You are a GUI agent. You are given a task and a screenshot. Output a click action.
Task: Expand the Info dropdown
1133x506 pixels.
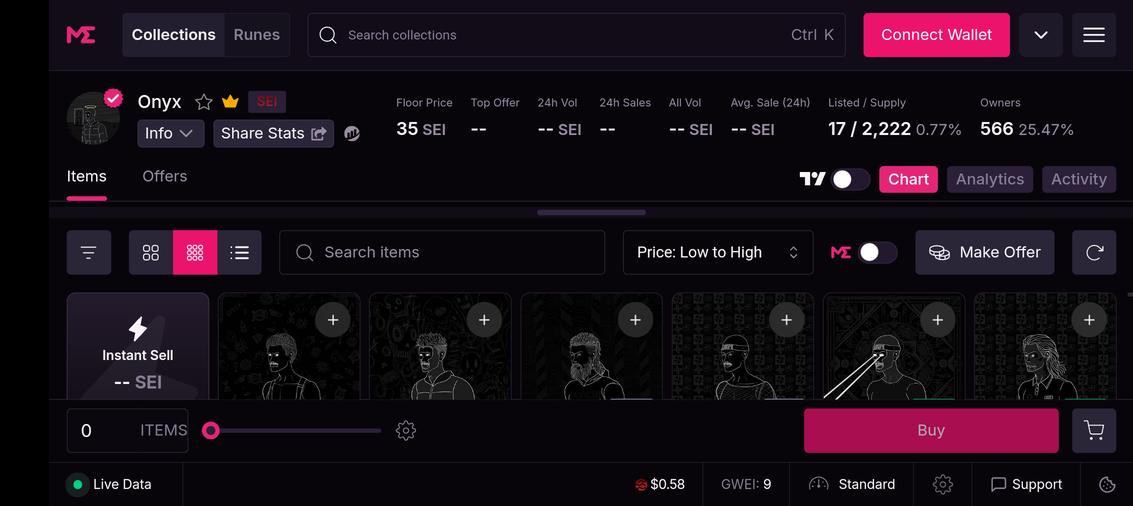tap(170, 134)
